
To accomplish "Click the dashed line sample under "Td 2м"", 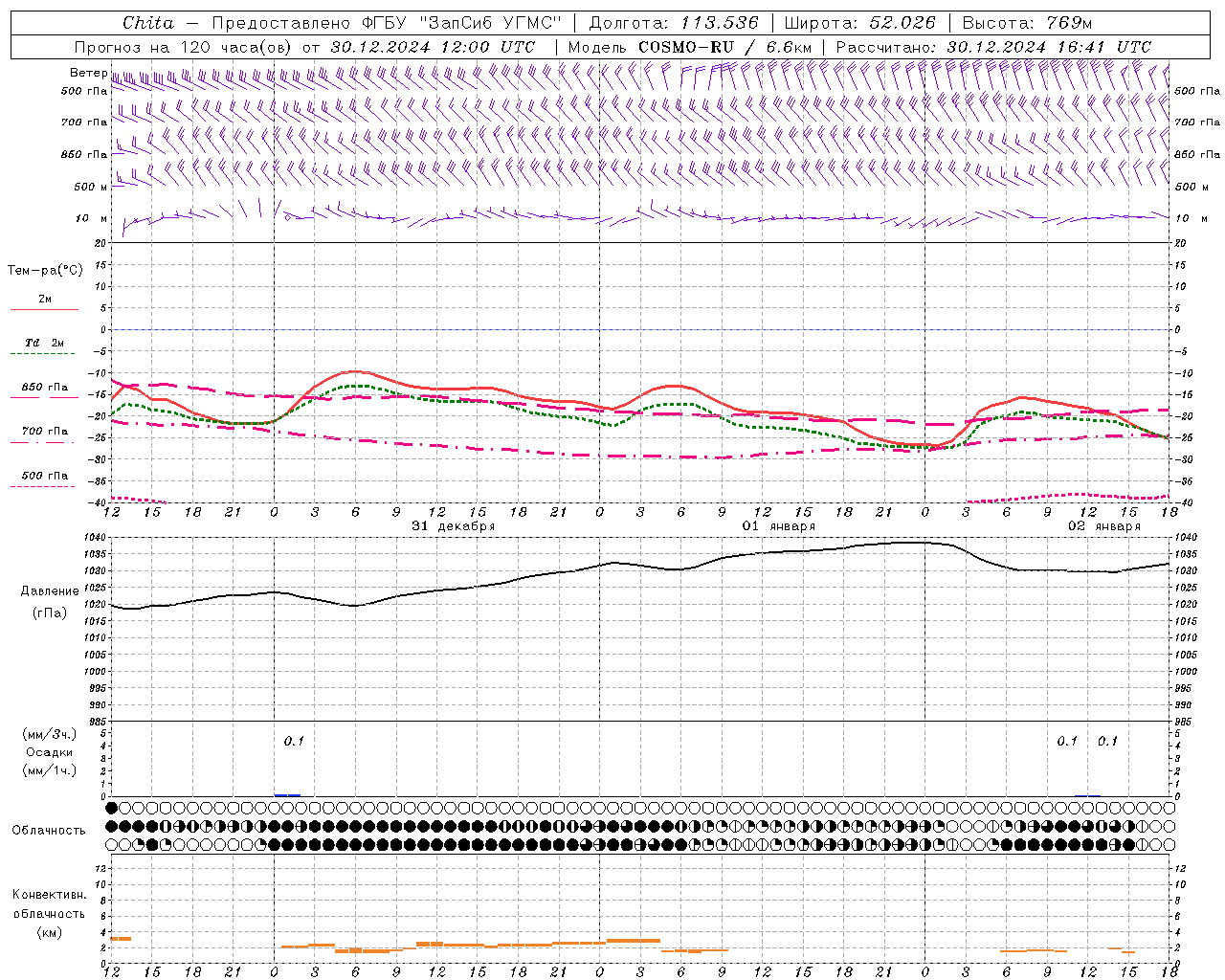I will click(42, 354).
